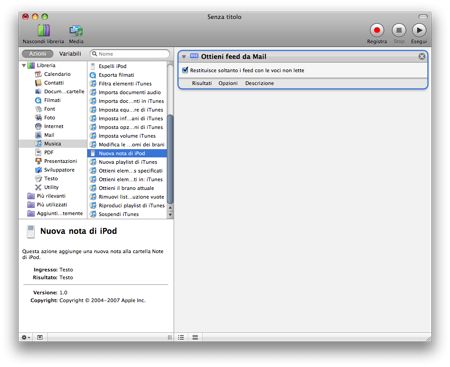Select the Ottieni il brano attuale action

pos(126,188)
